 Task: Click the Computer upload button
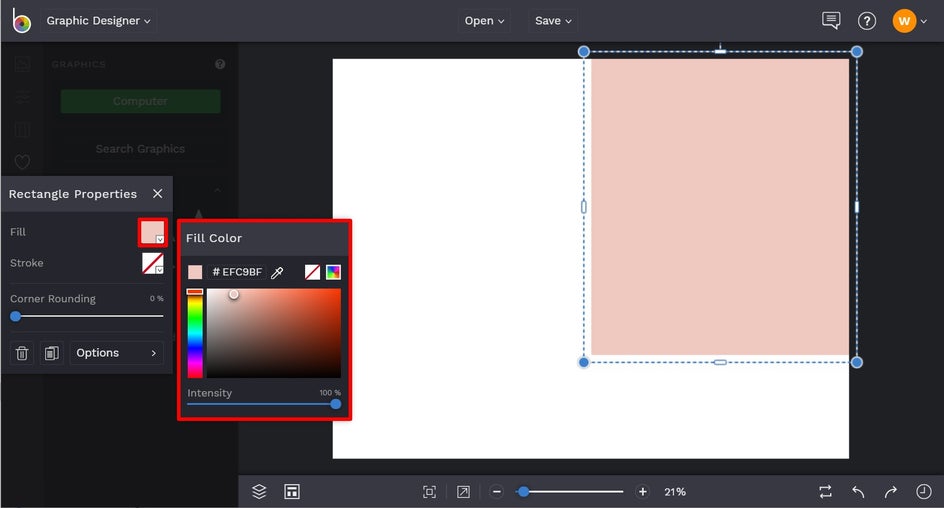click(140, 101)
